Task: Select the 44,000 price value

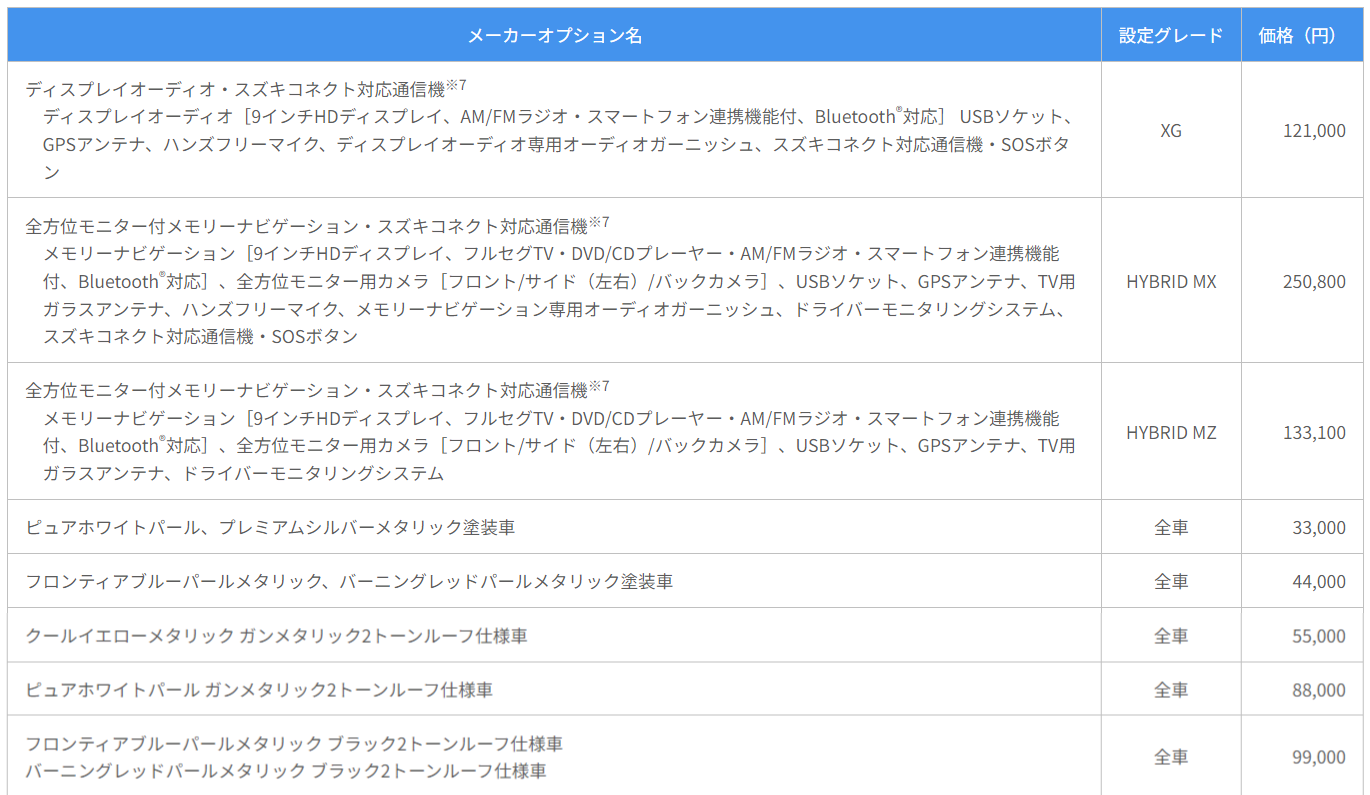Action: coord(1319,582)
